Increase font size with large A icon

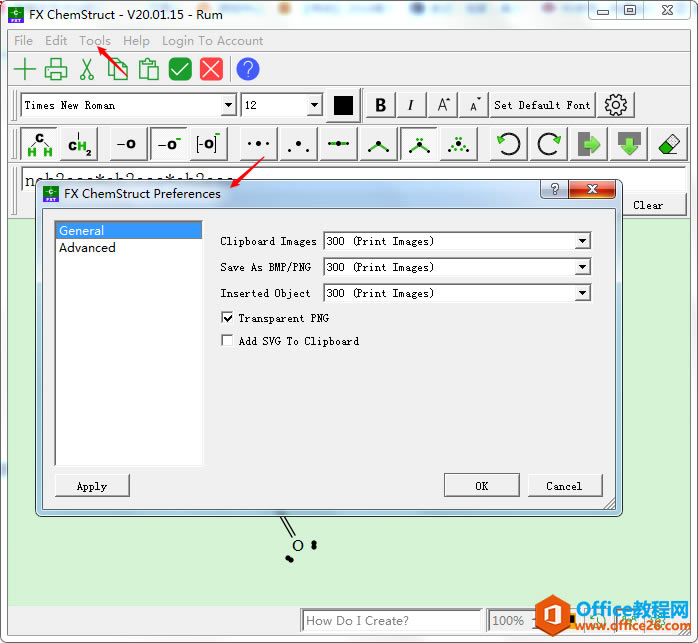[x=442, y=105]
